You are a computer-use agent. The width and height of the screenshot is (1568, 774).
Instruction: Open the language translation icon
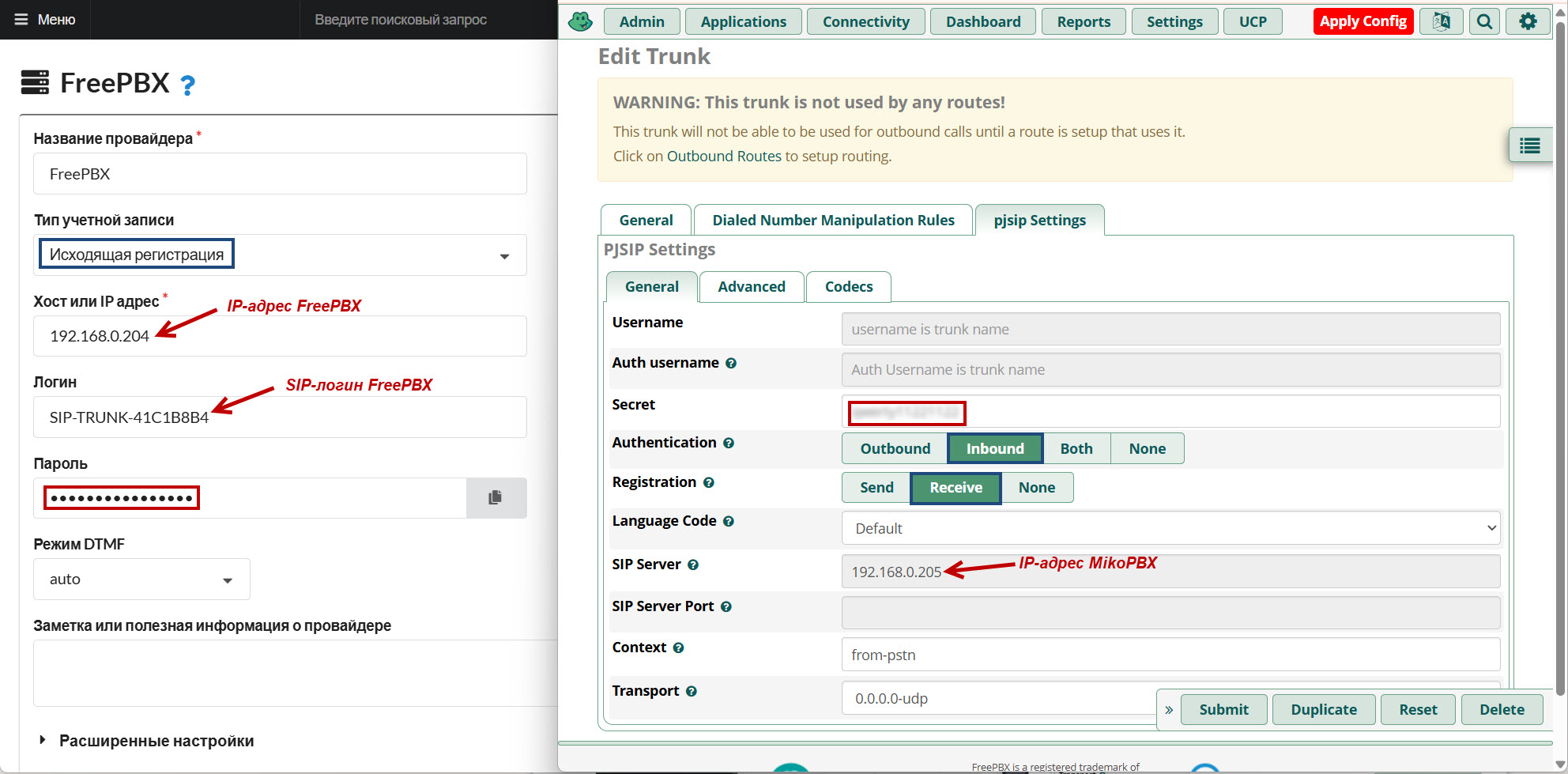pos(1441,21)
